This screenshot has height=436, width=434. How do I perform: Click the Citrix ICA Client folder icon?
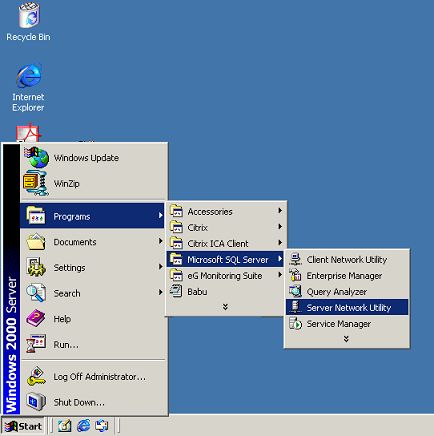176,243
